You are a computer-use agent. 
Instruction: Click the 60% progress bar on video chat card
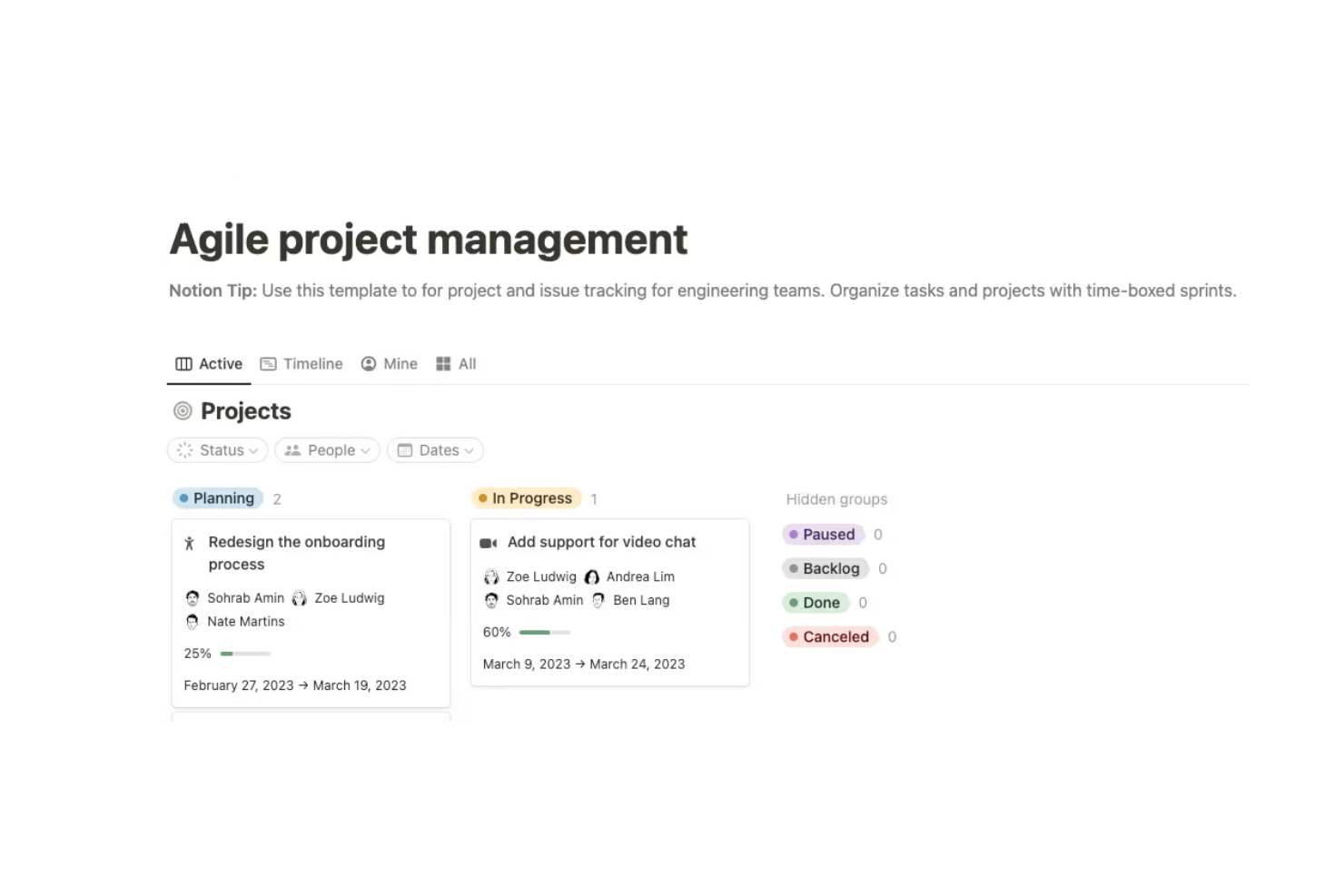pyautogui.click(x=543, y=632)
